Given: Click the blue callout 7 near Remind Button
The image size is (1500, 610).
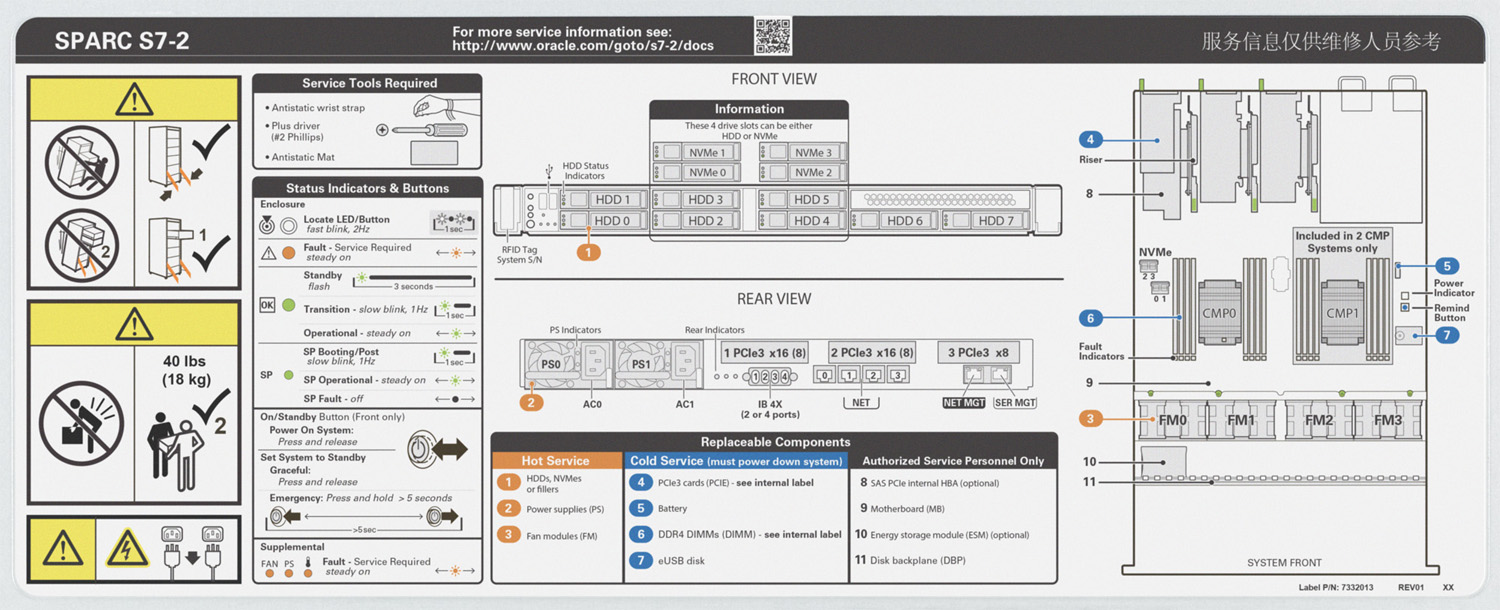Looking at the screenshot, I should click(x=1447, y=336).
